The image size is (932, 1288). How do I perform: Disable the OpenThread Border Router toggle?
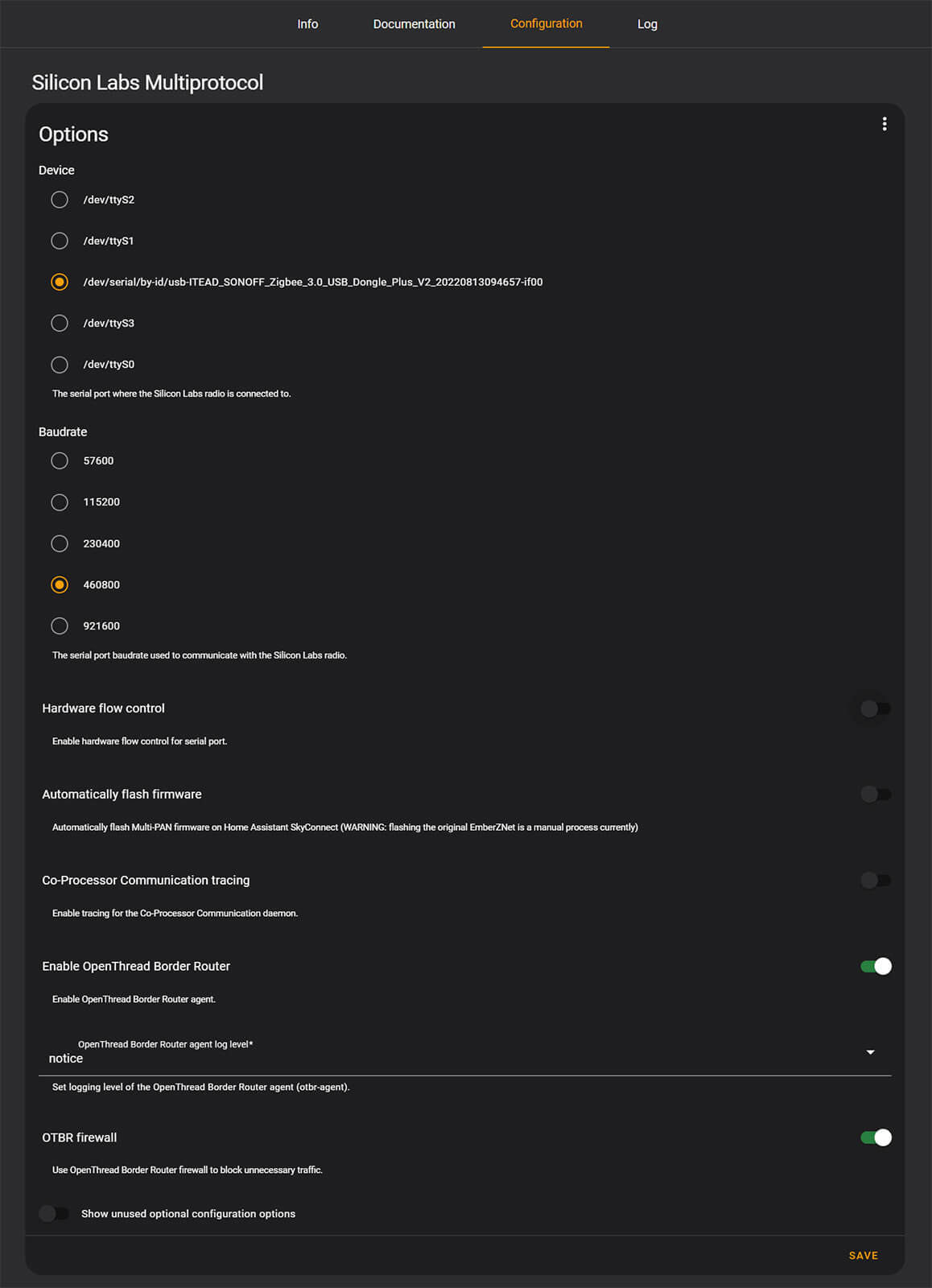(875, 966)
